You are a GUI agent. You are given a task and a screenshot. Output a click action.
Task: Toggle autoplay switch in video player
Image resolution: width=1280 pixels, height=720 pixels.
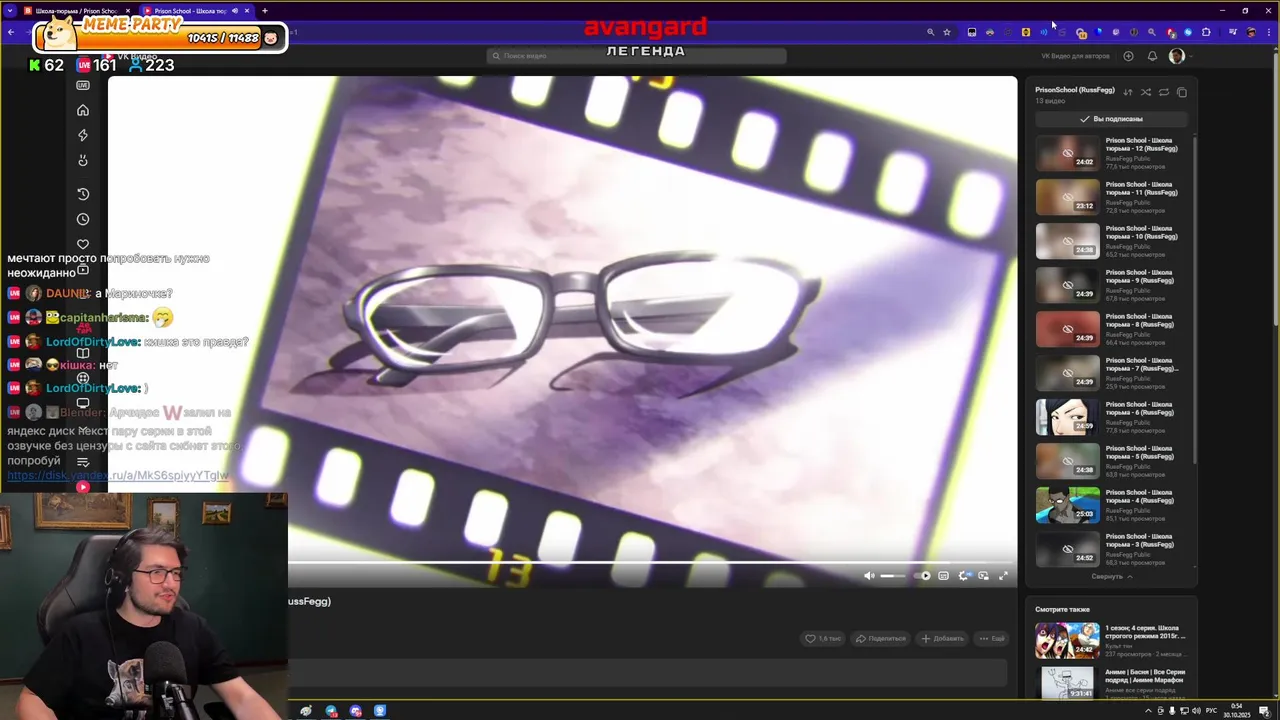click(x=922, y=576)
